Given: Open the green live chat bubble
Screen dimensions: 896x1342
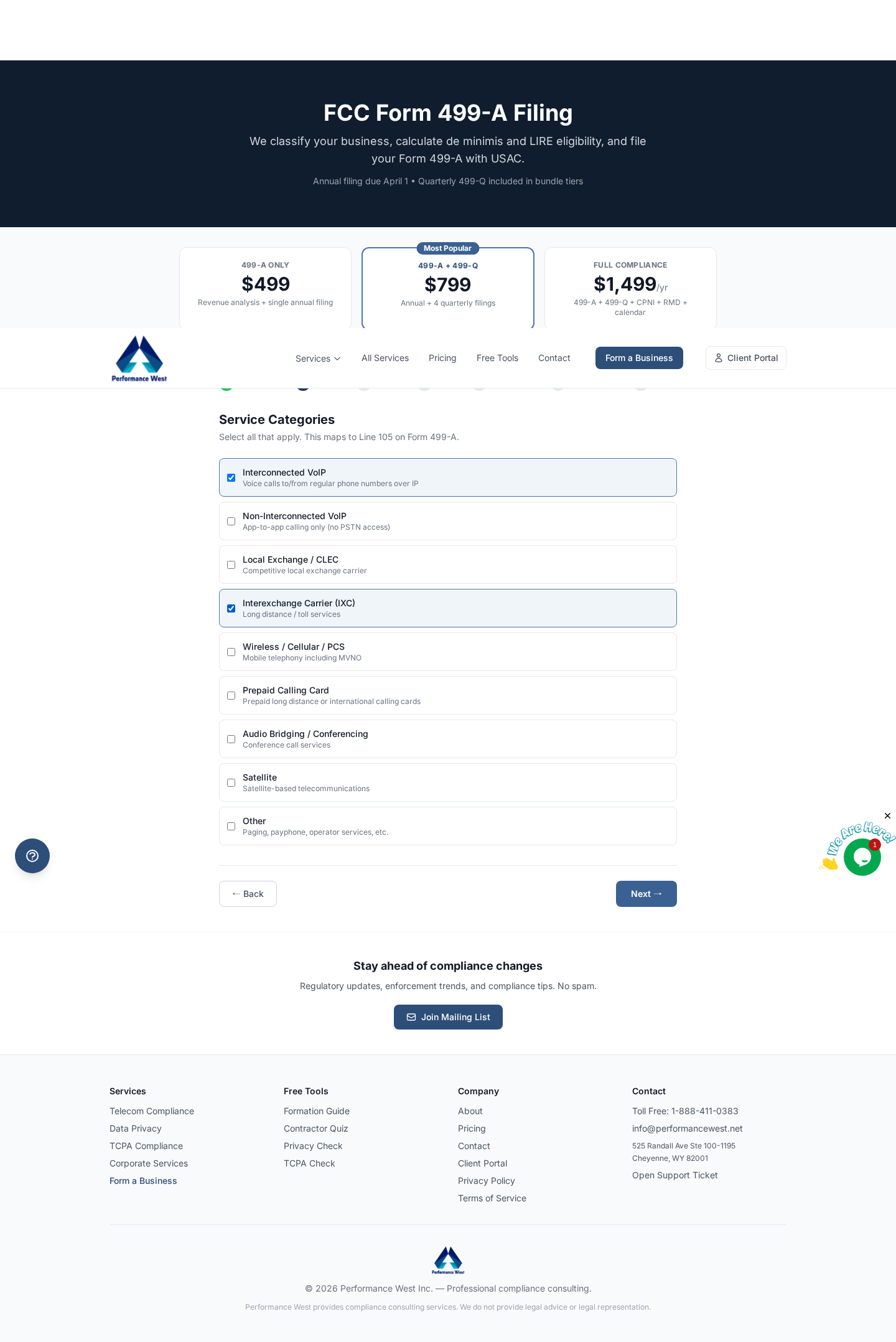Looking at the screenshot, I should [x=862, y=857].
